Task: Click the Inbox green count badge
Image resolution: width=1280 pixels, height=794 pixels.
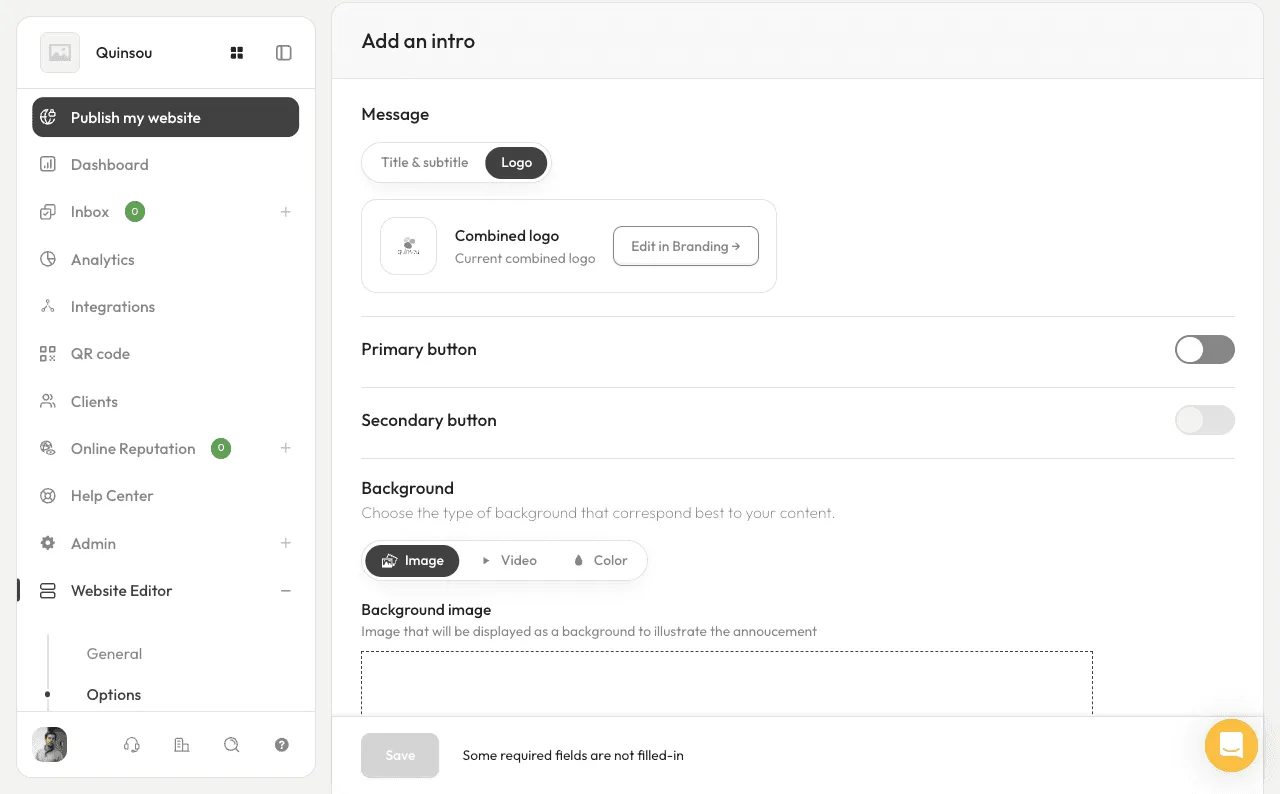Action: pyautogui.click(x=135, y=212)
